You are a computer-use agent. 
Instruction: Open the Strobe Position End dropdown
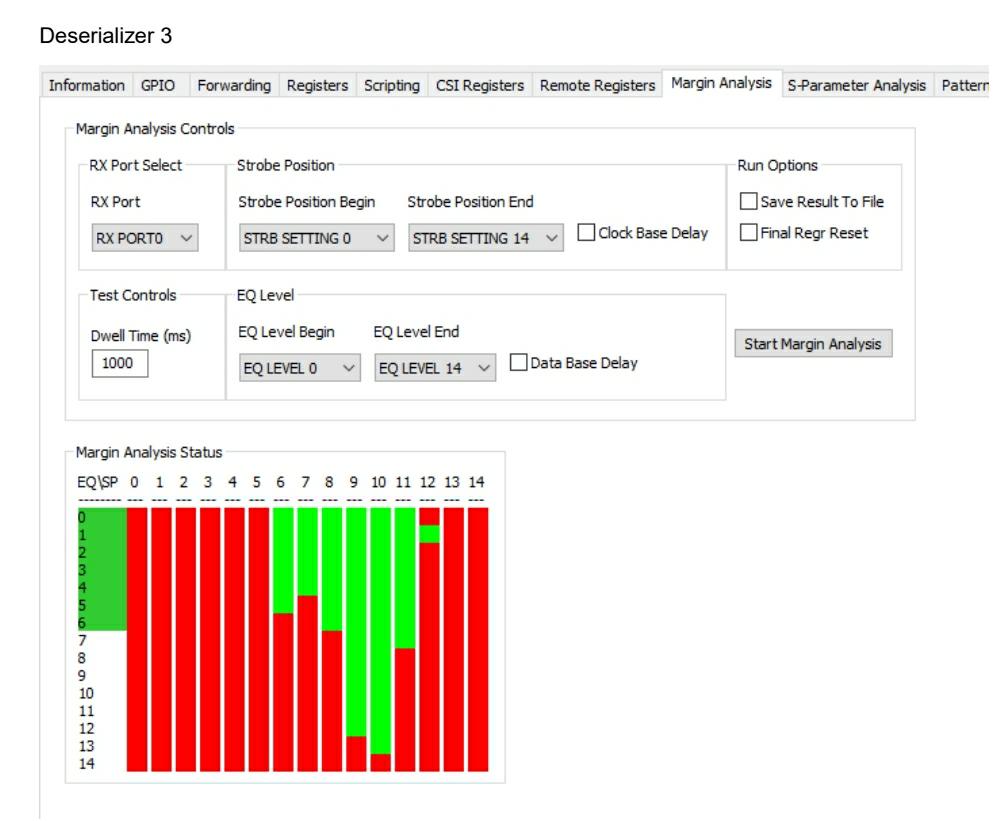point(486,238)
